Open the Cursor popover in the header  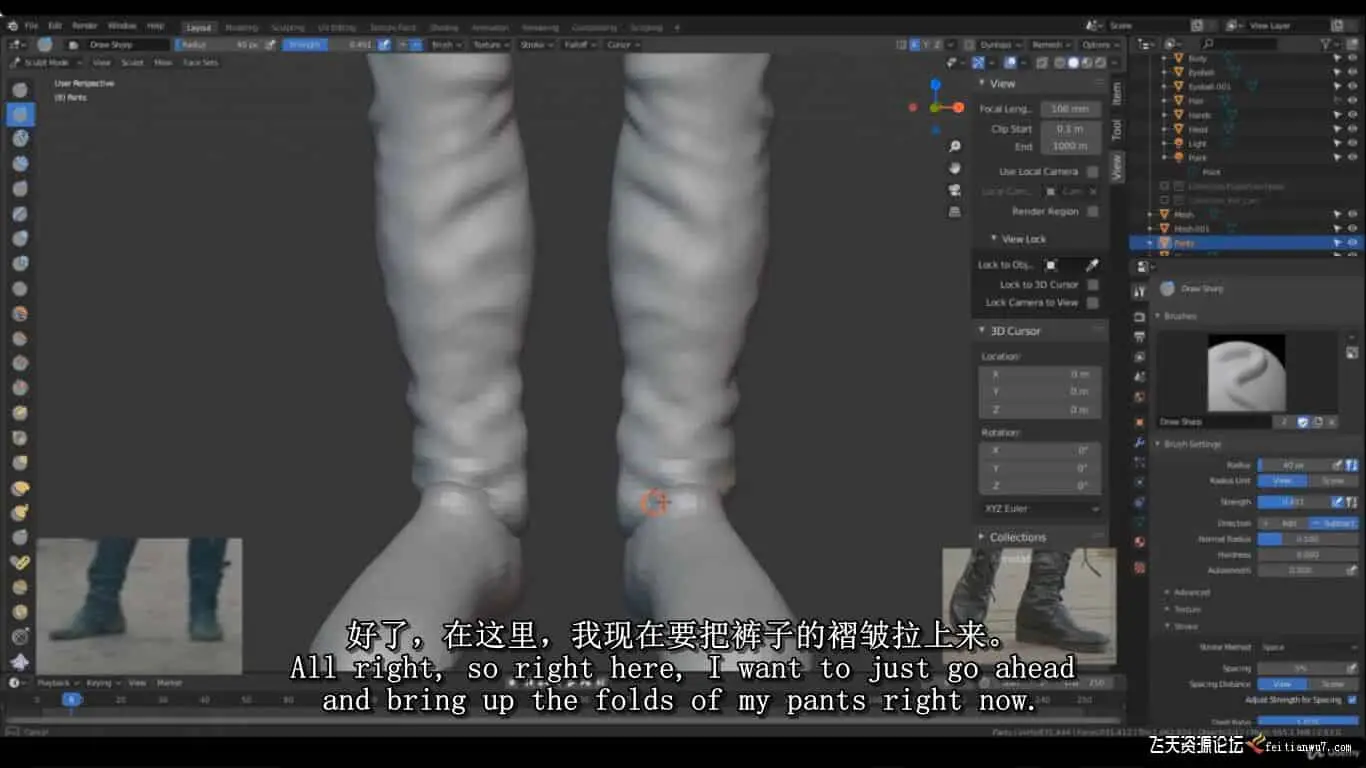pos(622,45)
